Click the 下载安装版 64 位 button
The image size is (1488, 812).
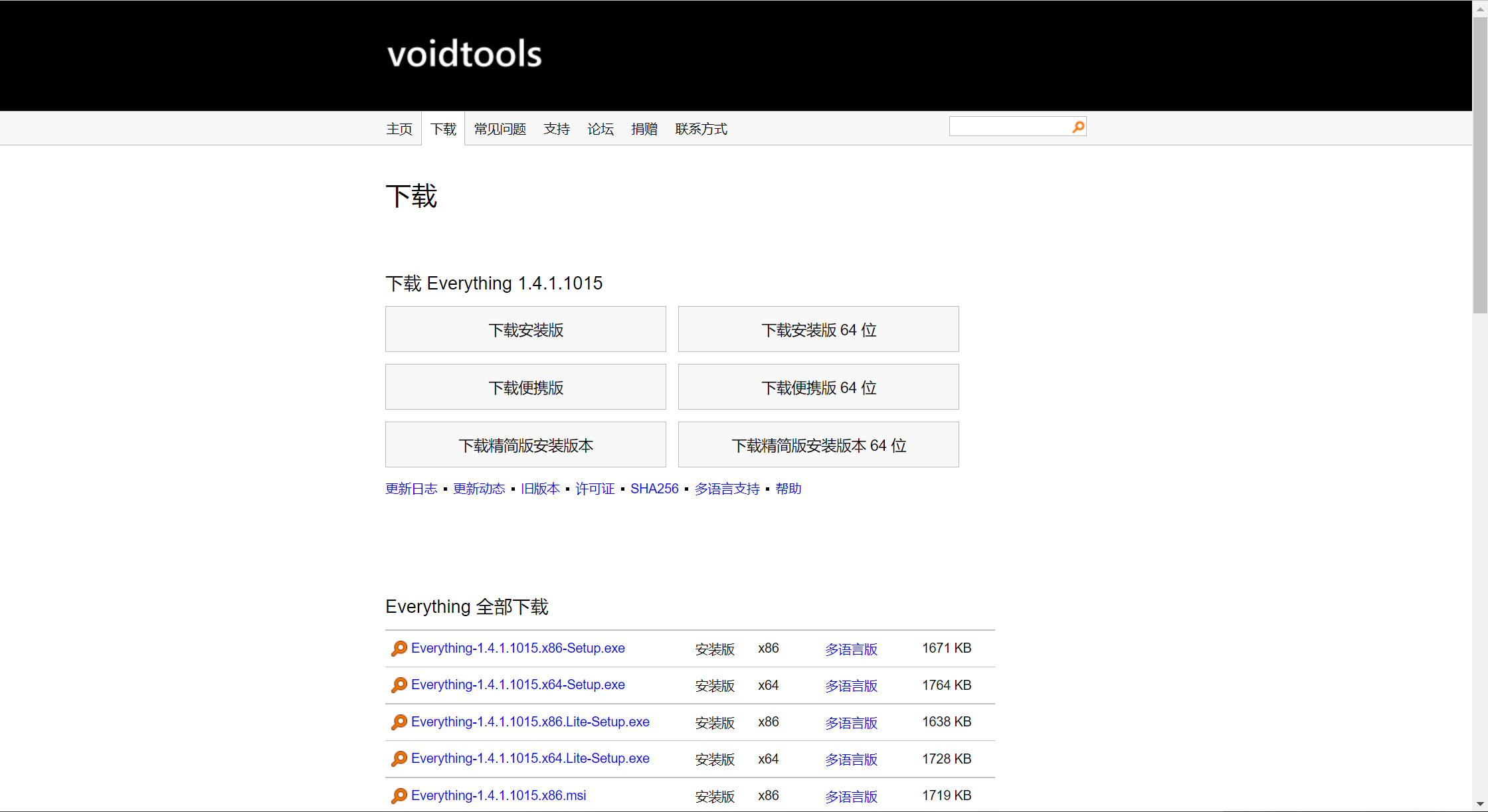coord(818,329)
